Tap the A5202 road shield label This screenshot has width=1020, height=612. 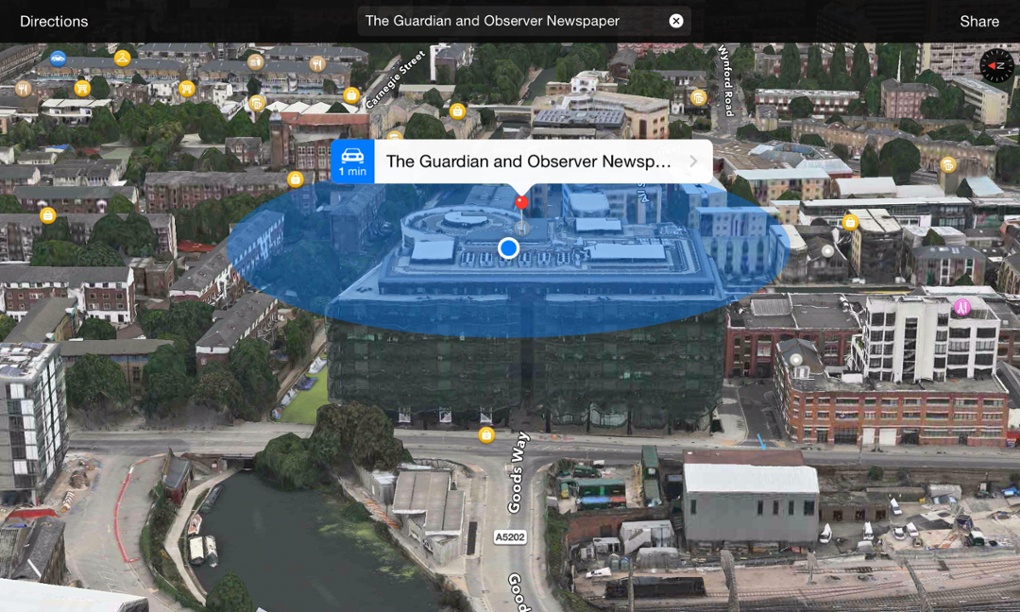tap(510, 537)
